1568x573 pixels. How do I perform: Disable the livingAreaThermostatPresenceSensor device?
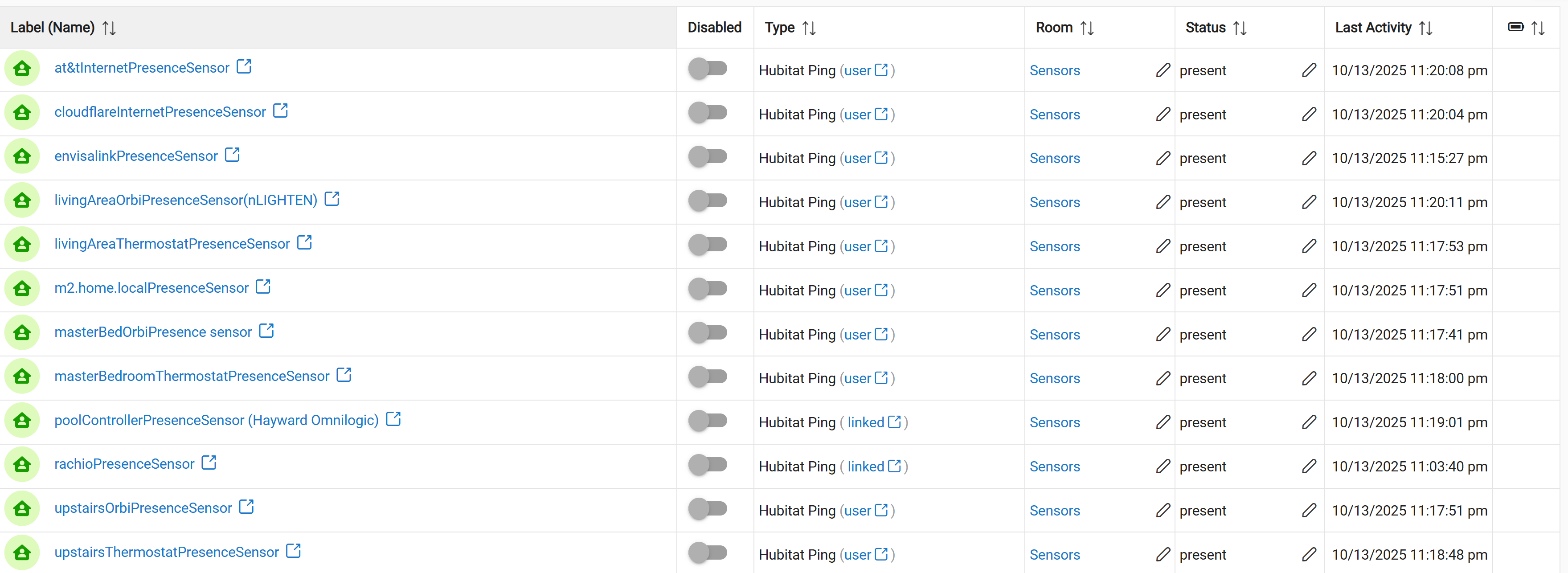click(x=708, y=245)
